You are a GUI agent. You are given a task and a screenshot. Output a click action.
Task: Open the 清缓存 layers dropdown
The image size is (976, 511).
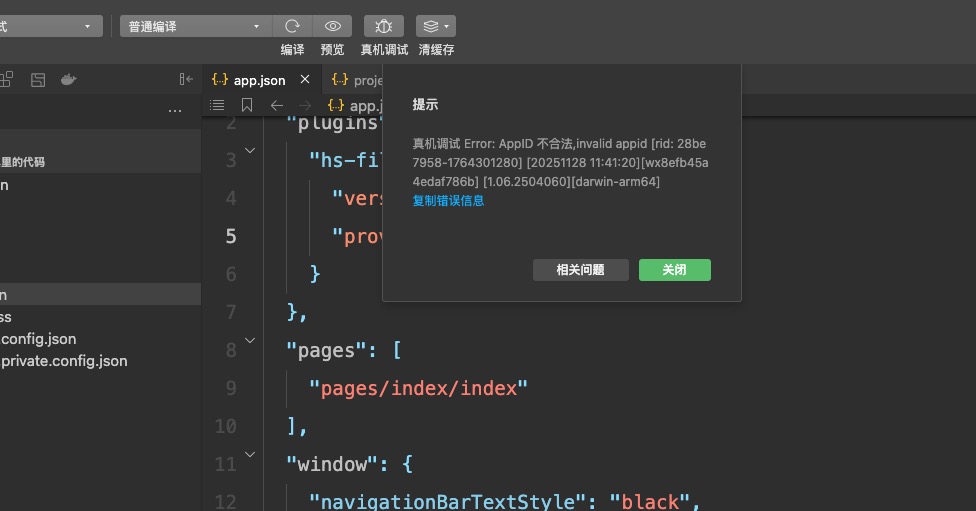pos(435,26)
